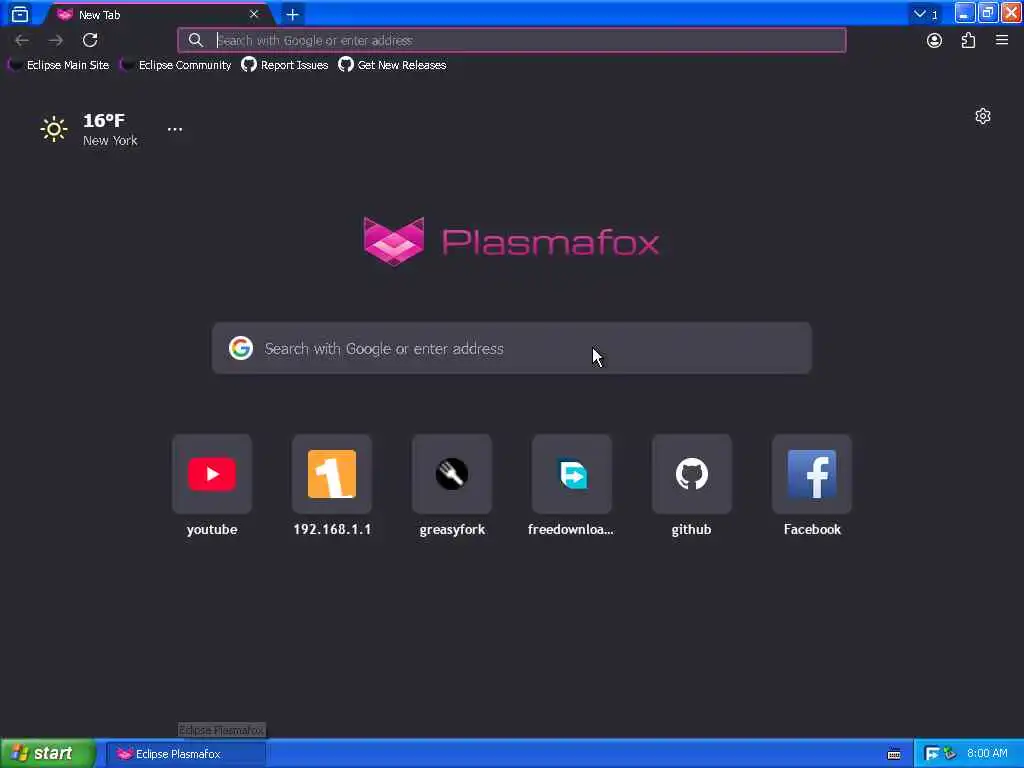Restore down the Plasmafox window
Image resolution: width=1024 pixels, height=768 pixels.
988,13
